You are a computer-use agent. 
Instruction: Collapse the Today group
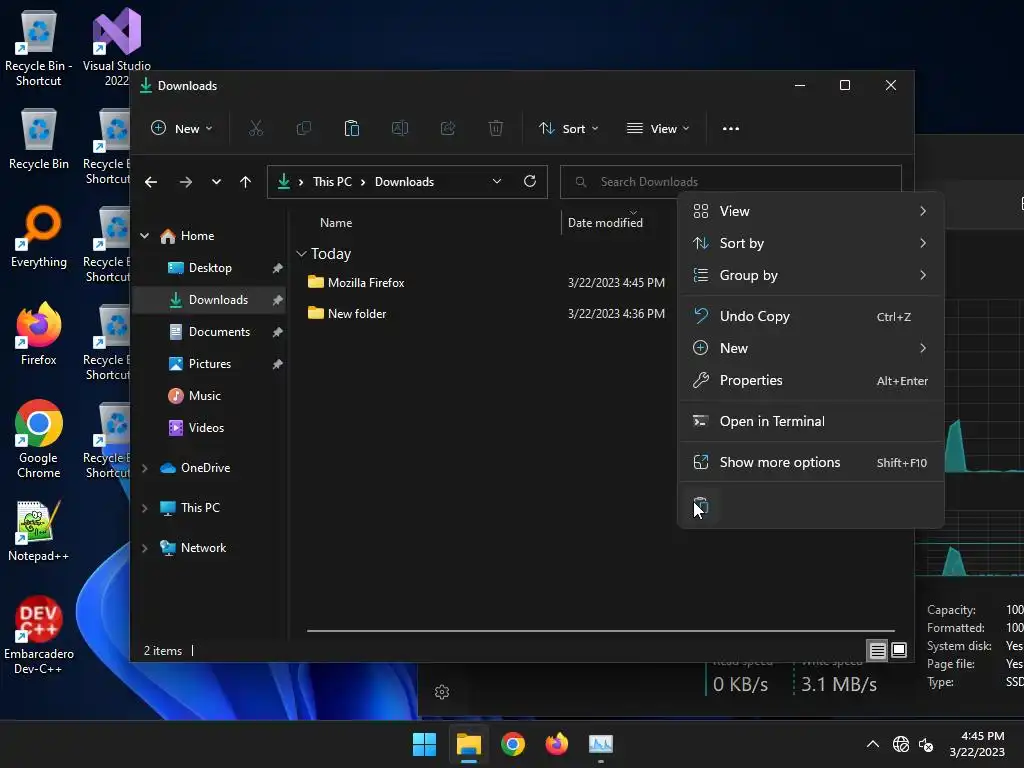click(x=301, y=253)
